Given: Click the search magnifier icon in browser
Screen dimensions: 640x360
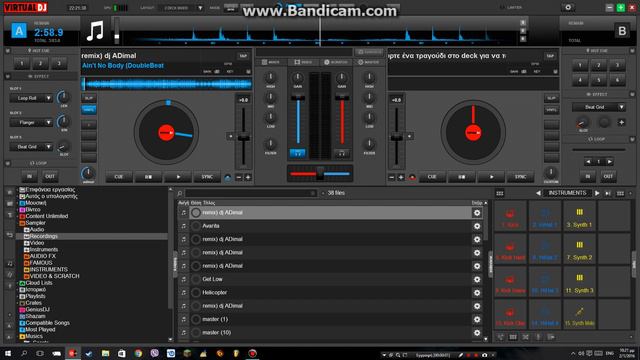Looking at the screenshot, I should pos(180,193).
